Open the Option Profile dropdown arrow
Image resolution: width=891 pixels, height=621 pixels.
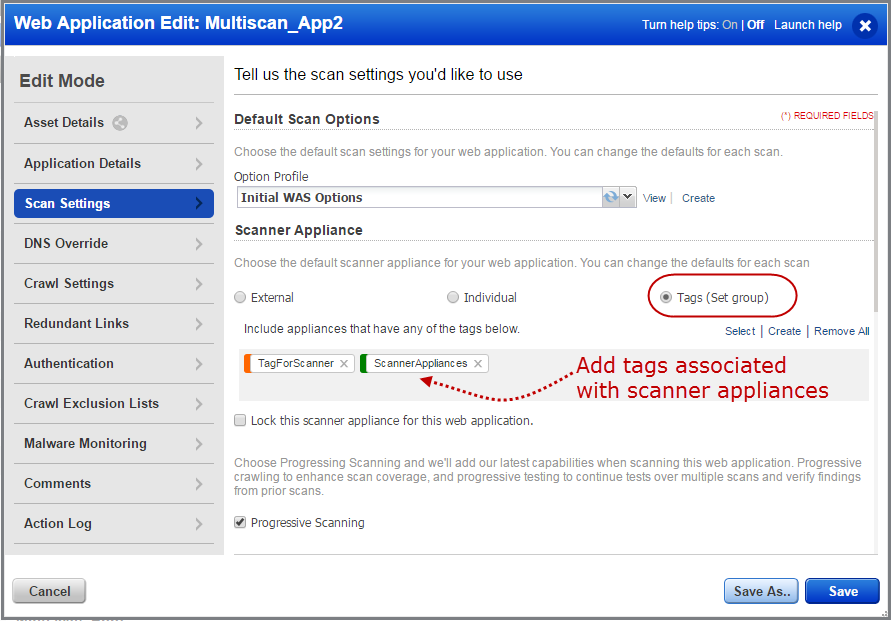point(627,197)
